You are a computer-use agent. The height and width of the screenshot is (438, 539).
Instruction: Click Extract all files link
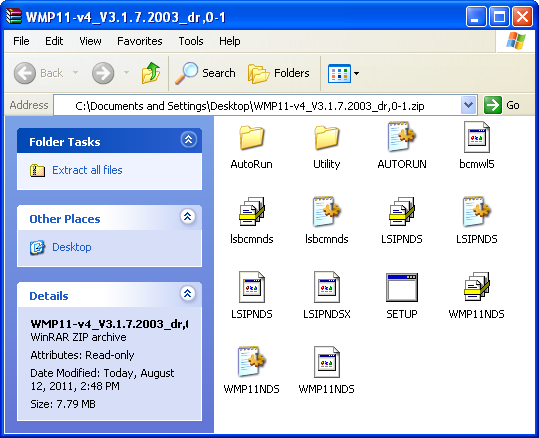click(87, 170)
